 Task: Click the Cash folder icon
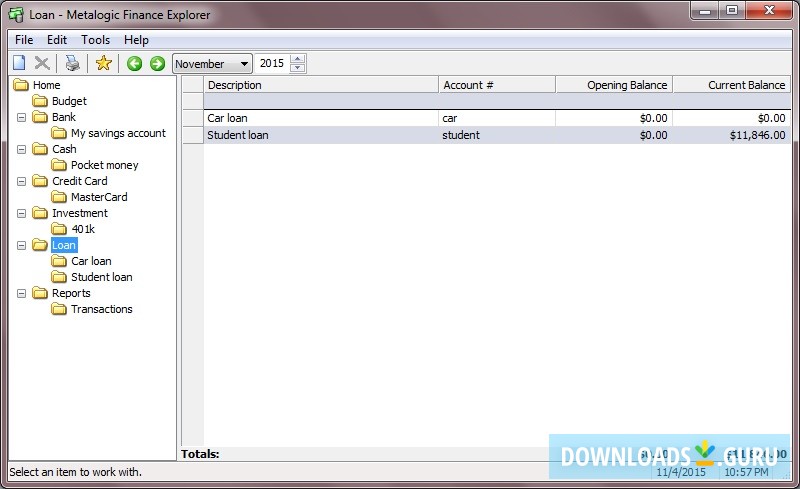pos(40,149)
